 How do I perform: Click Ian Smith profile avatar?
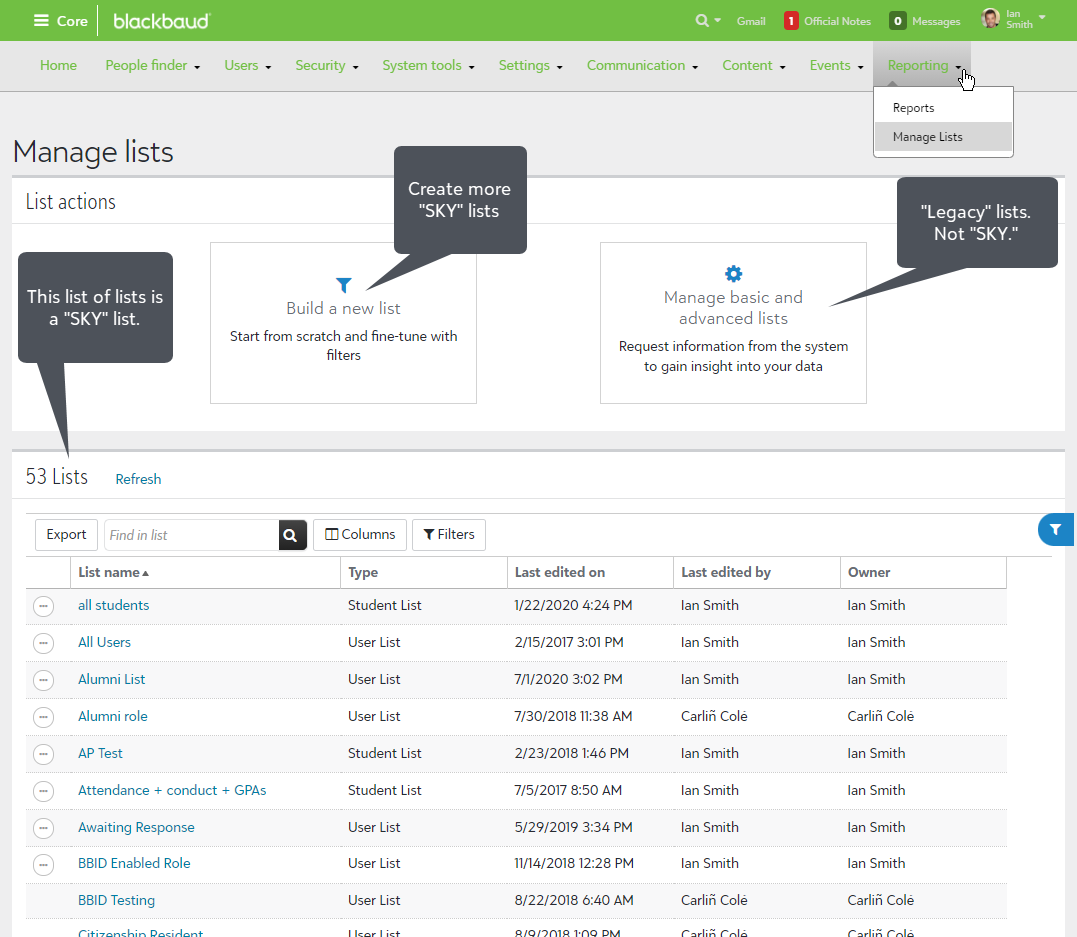(x=990, y=19)
